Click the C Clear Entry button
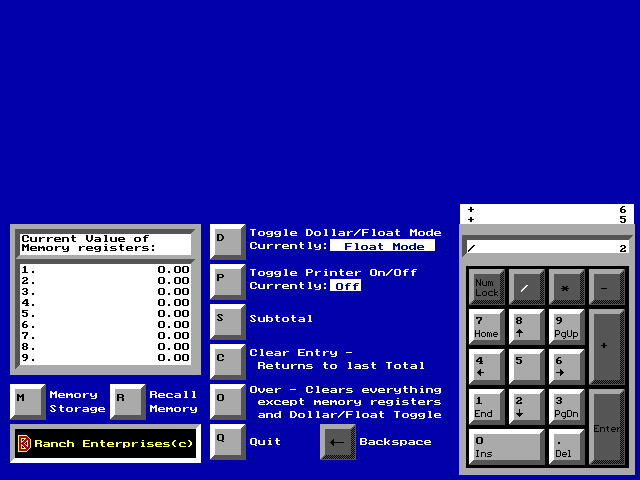The width and height of the screenshot is (640, 480). pyautogui.click(x=227, y=360)
